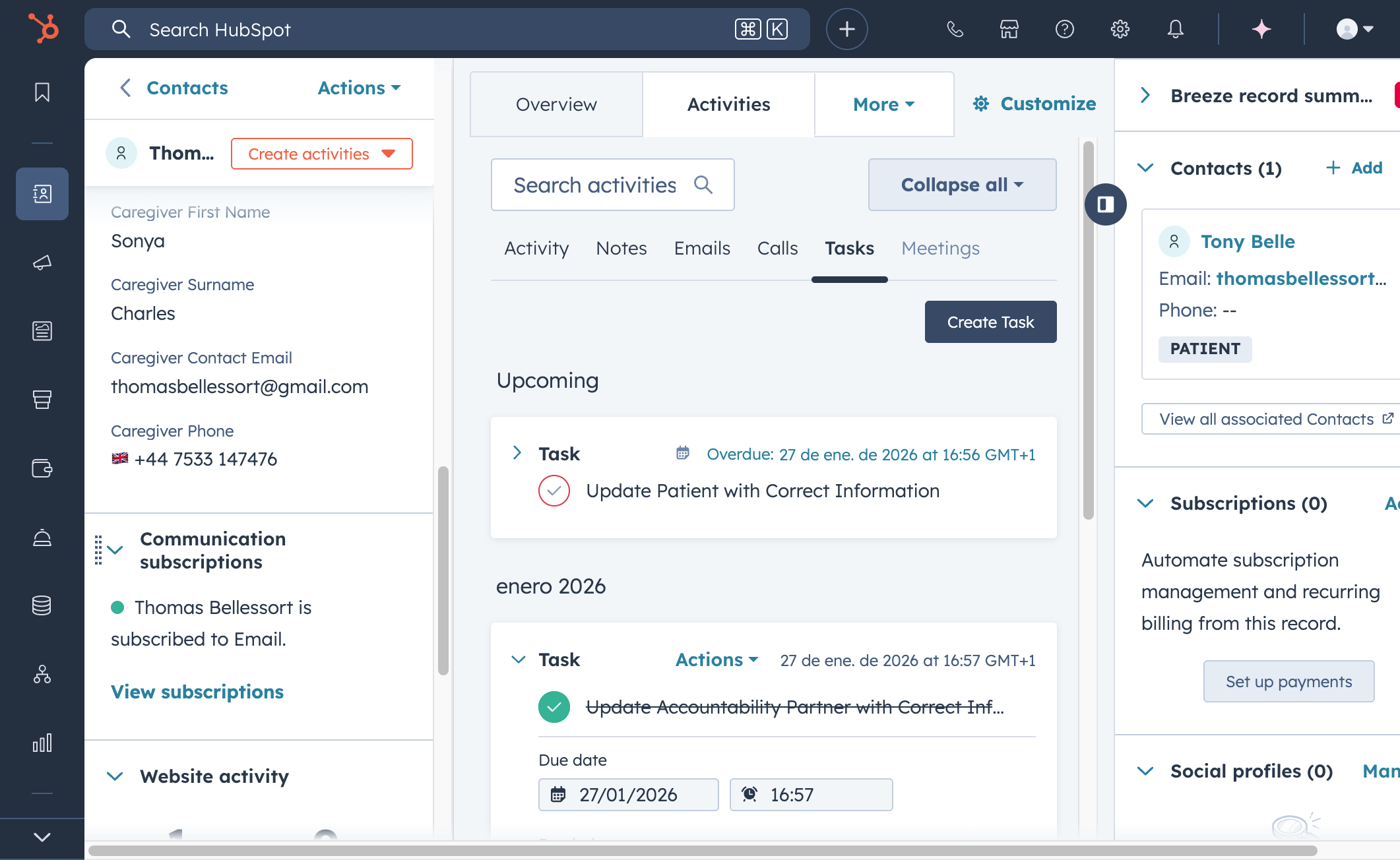Open the CRM contacts sidebar icon
The height and width of the screenshot is (860, 1400).
point(42,194)
